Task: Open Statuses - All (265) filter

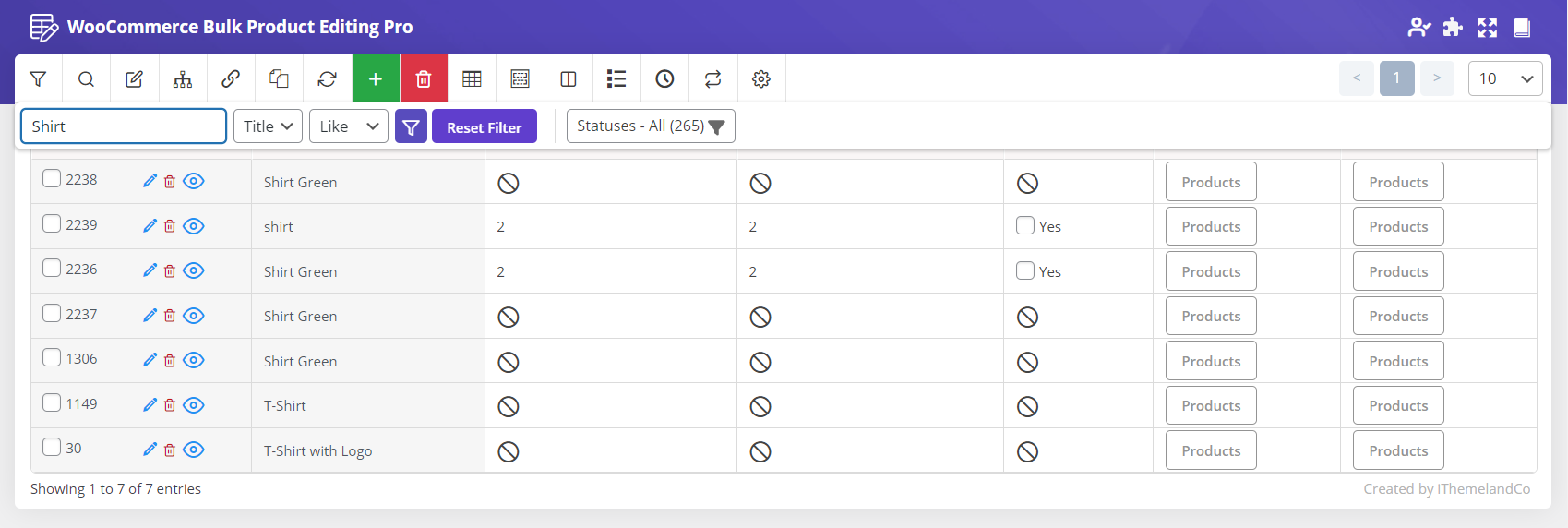Action: coord(650,126)
